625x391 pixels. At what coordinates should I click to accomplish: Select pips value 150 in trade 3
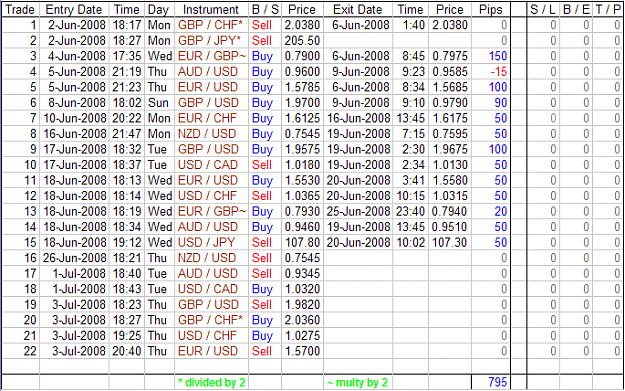498,56
